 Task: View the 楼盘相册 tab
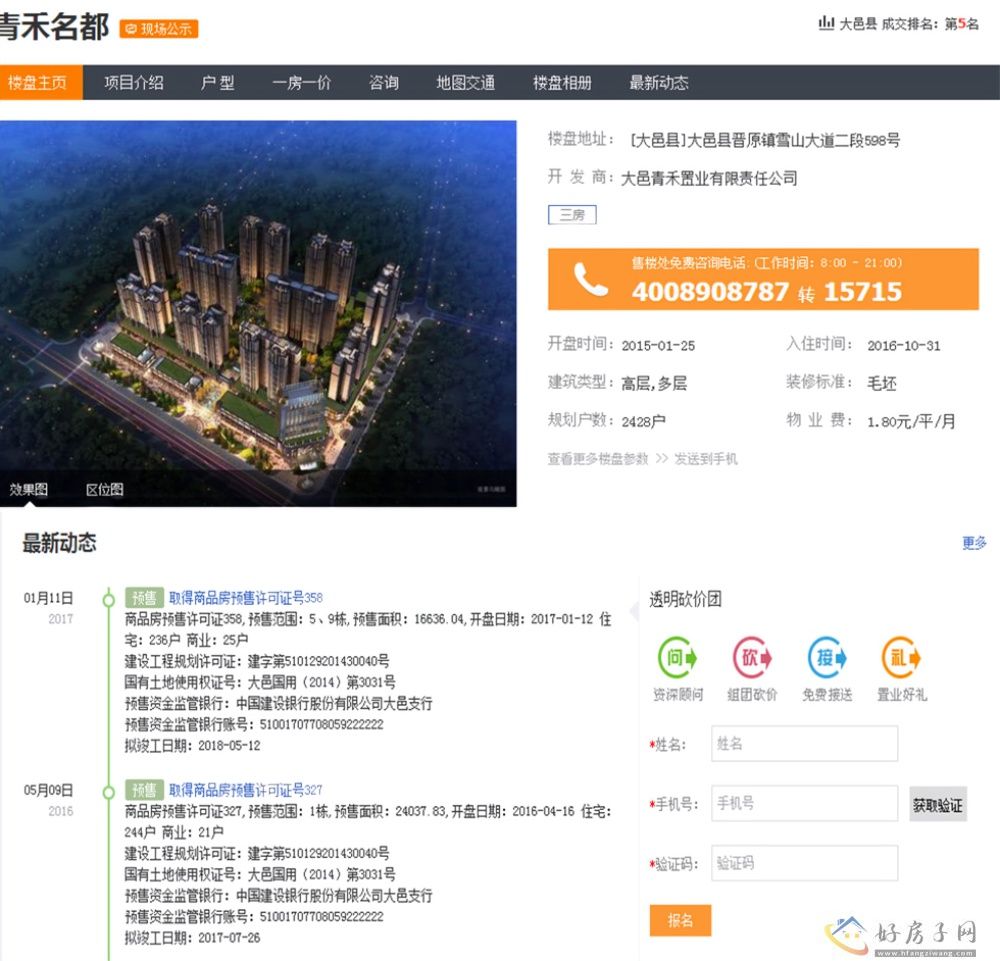[562, 82]
